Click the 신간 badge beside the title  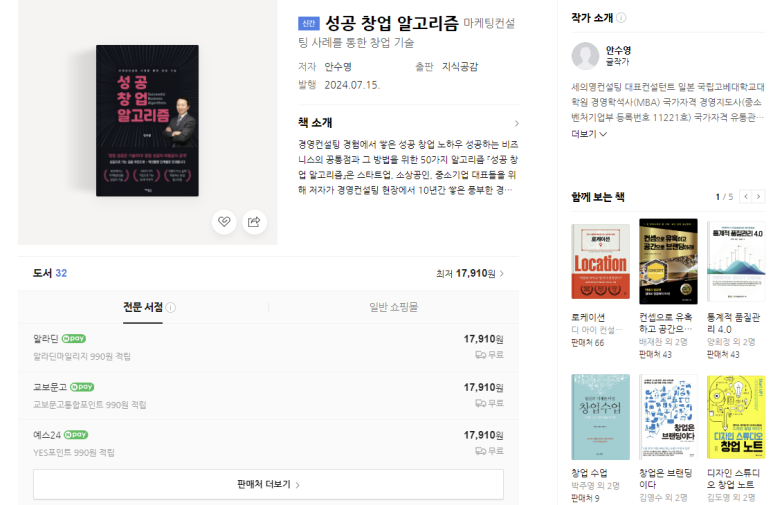click(309, 24)
